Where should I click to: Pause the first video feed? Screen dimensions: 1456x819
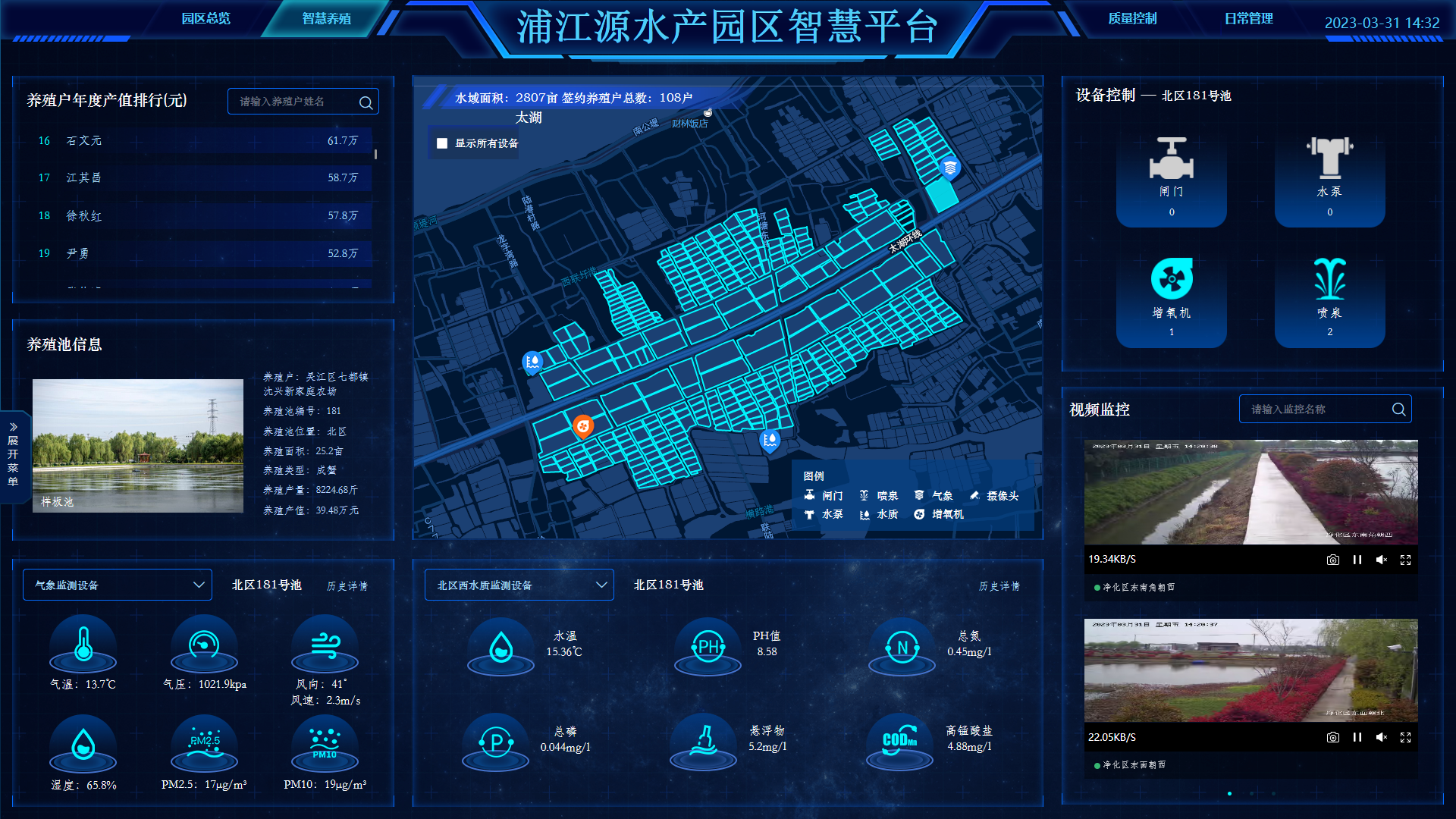[1357, 560]
